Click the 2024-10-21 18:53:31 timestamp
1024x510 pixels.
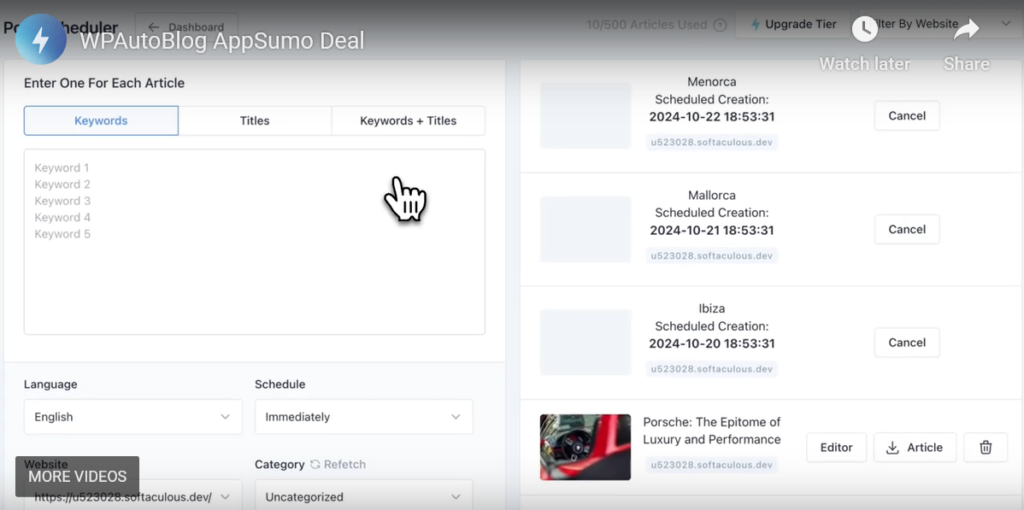[x=712, y=231]
